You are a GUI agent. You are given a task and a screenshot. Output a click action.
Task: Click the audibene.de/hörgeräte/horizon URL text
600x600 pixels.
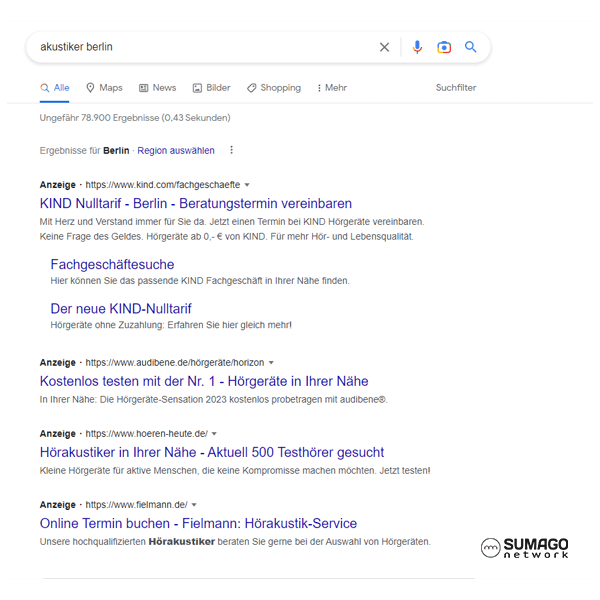(174, 362)
